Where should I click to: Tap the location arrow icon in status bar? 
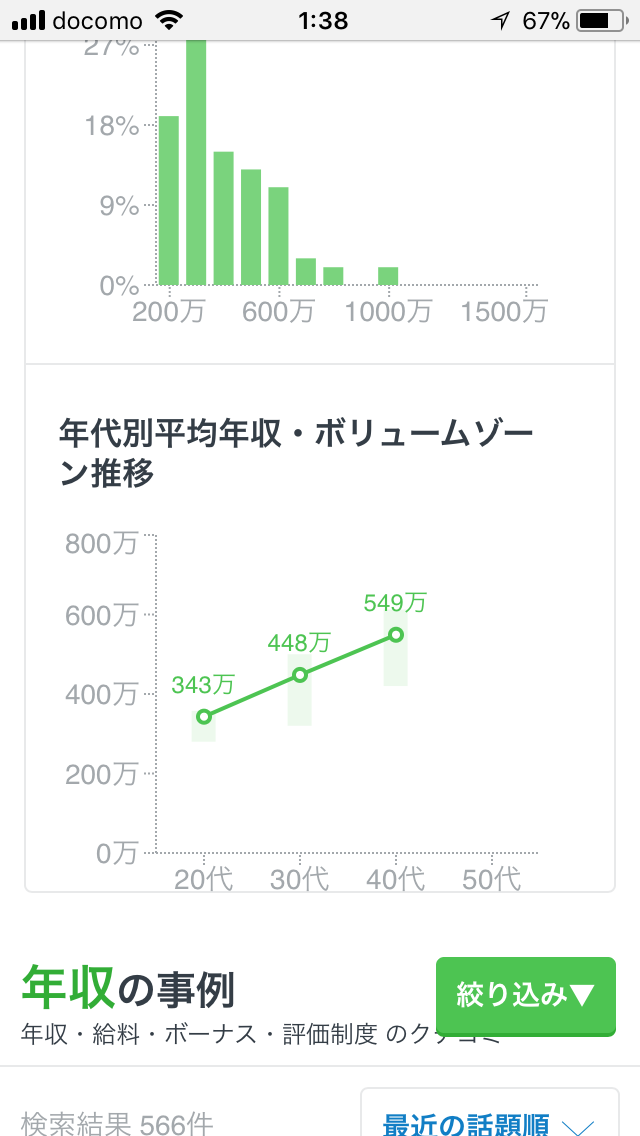click(500, 21)
